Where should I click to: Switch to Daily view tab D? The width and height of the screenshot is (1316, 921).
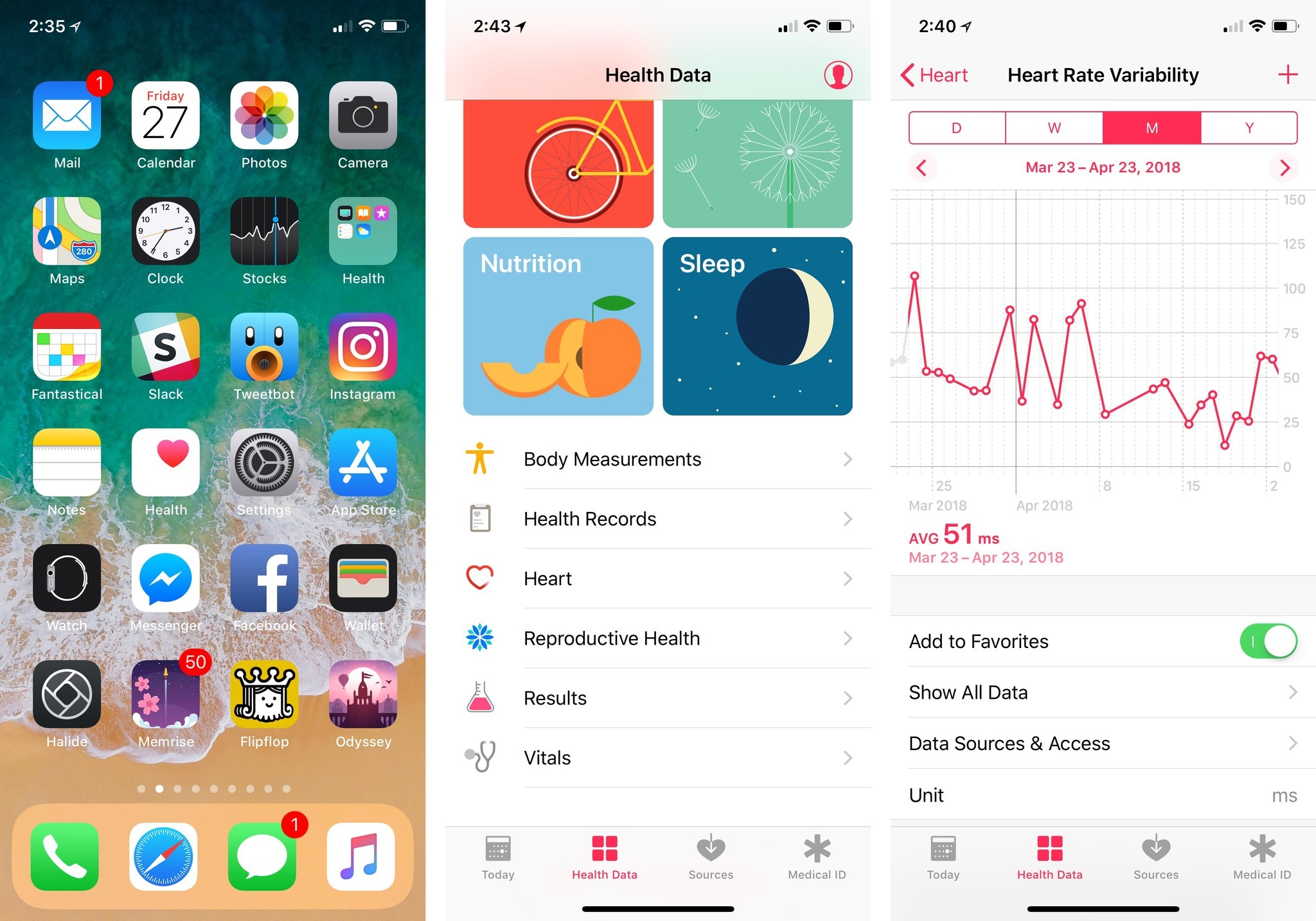(954, 126)
